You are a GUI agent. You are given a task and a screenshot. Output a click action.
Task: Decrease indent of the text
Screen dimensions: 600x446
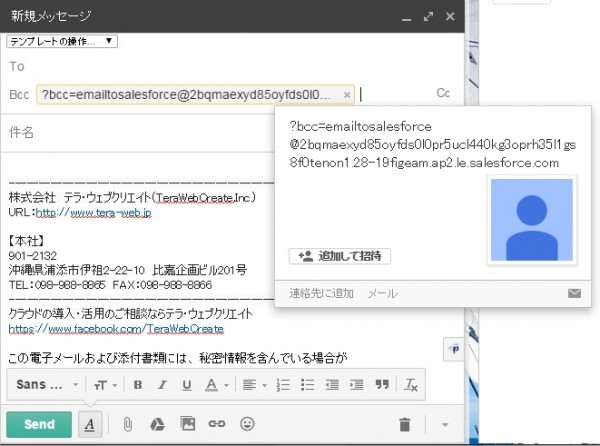pos(332,385)
